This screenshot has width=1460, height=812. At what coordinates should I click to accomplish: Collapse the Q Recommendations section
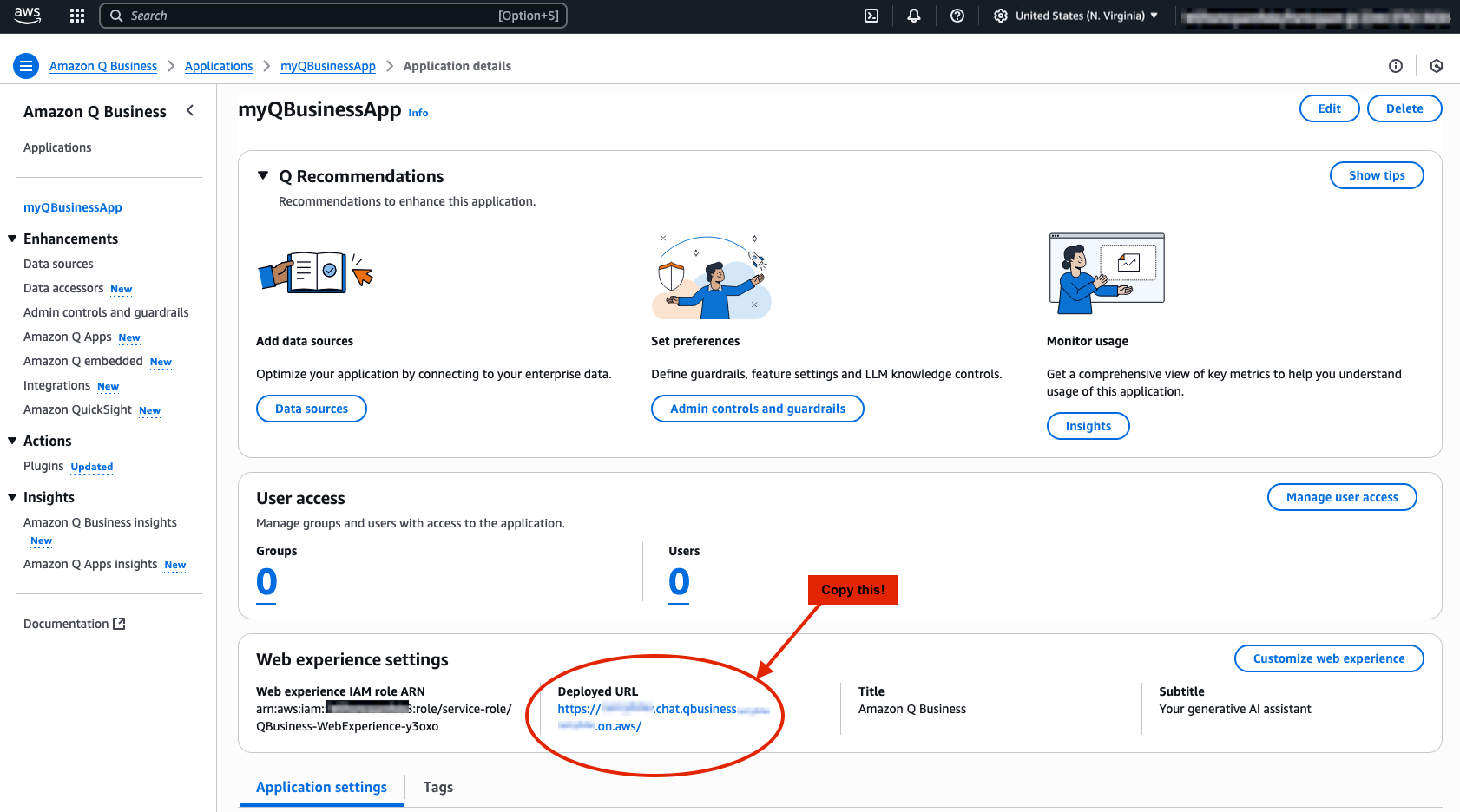[x=263, y=176]
